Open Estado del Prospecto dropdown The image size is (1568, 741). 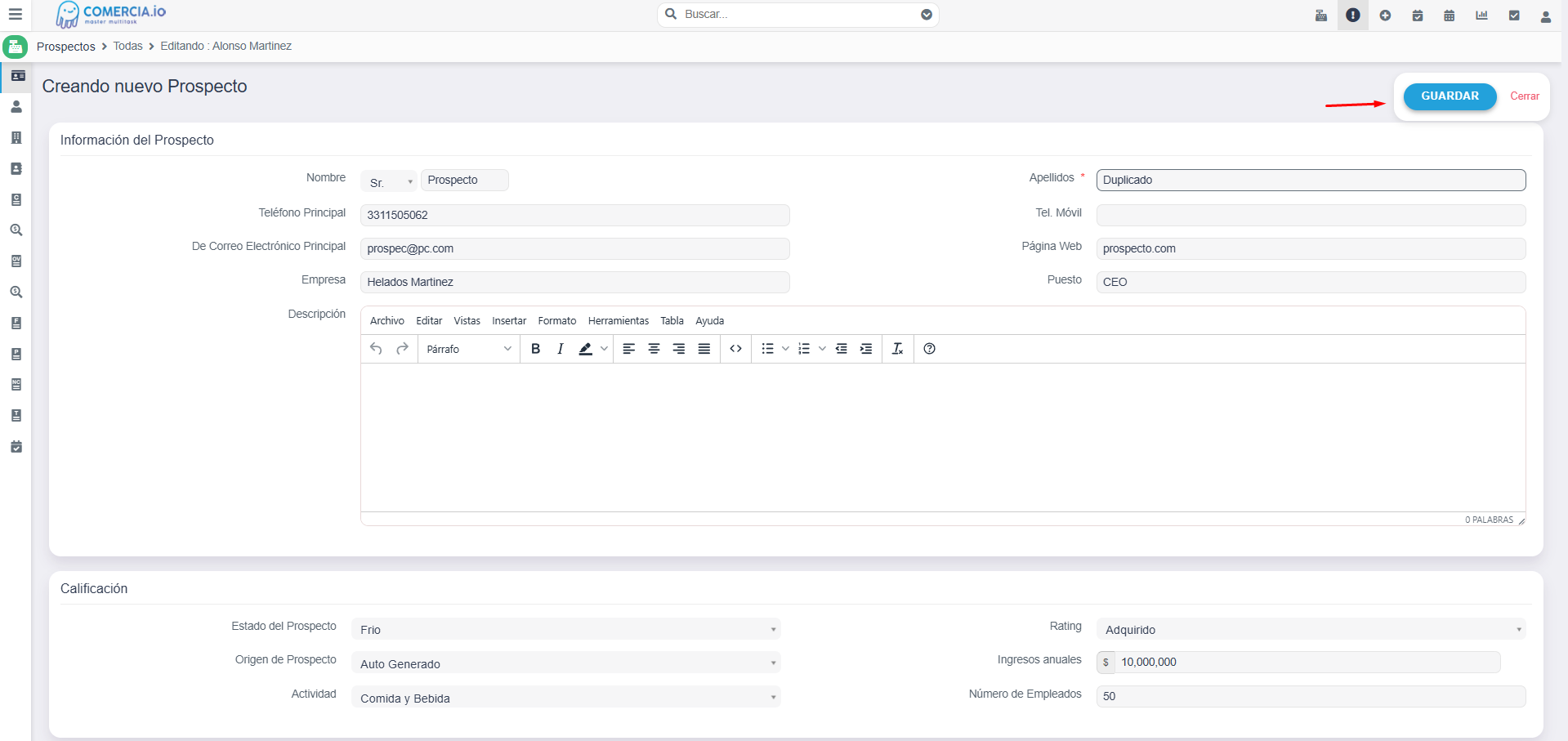point(565,629)
